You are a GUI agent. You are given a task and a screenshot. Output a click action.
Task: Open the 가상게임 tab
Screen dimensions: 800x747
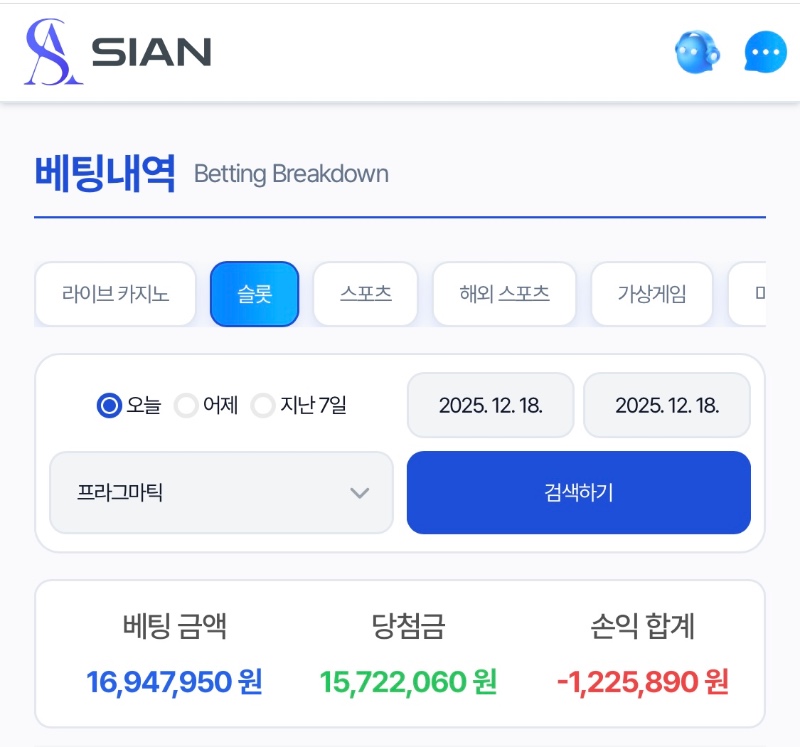[652, 294]
